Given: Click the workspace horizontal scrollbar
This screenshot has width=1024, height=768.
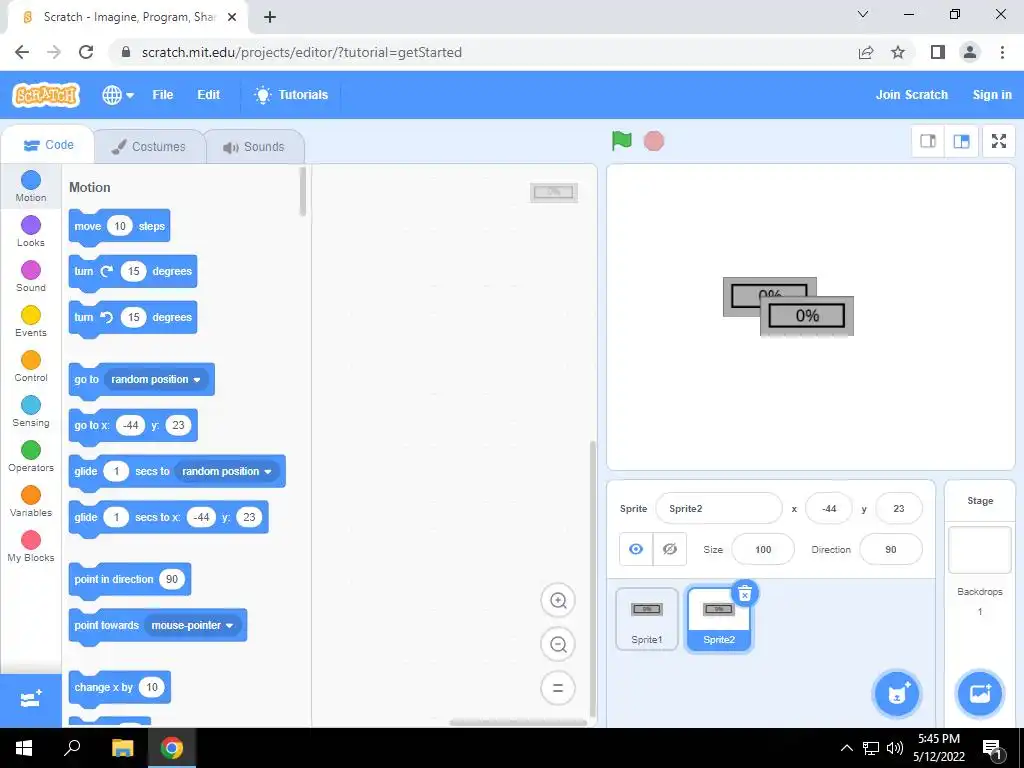Looking at the screenshot, I should (x=518, y=722).
